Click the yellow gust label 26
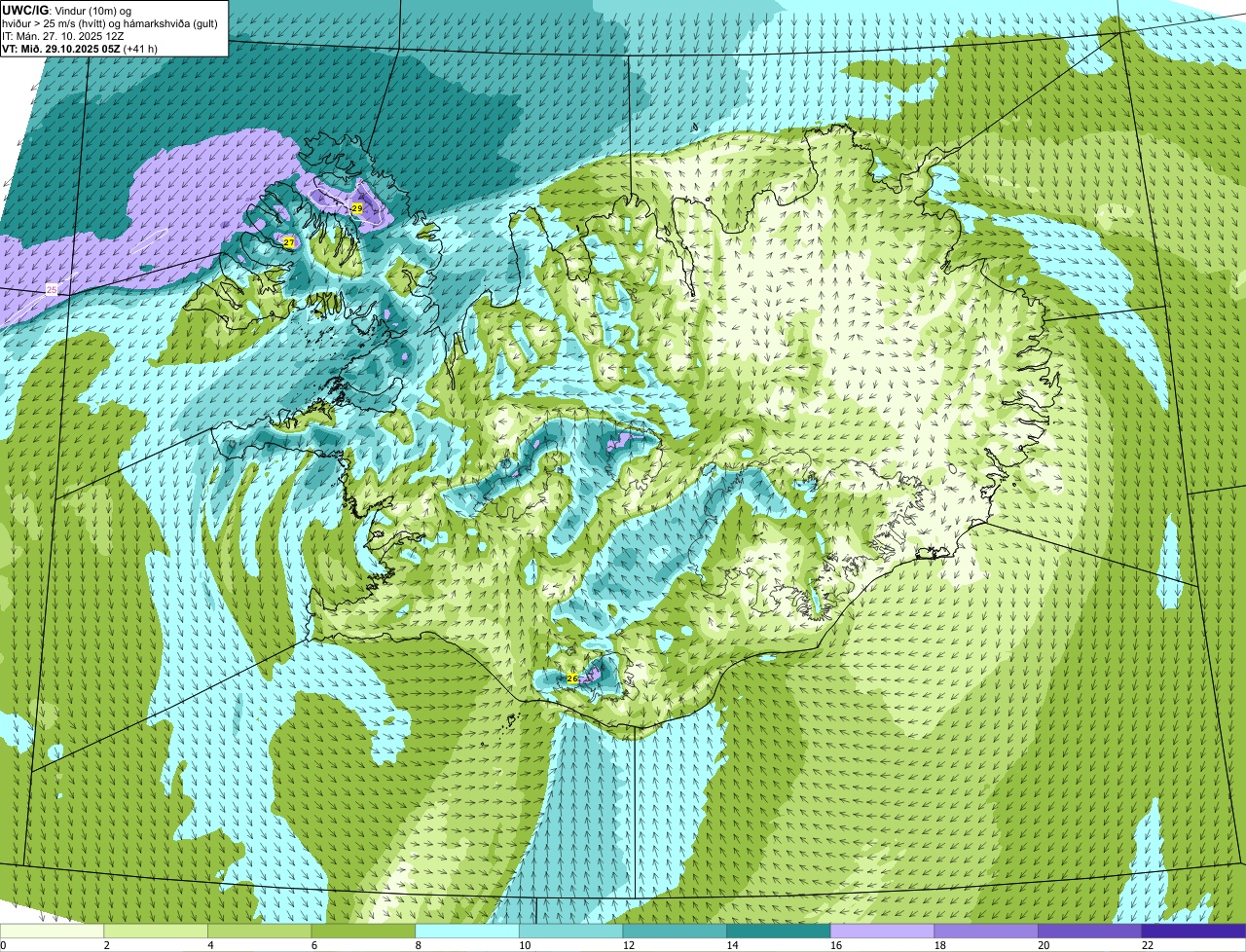This screenshot has height=952, width=1246. 572,678
